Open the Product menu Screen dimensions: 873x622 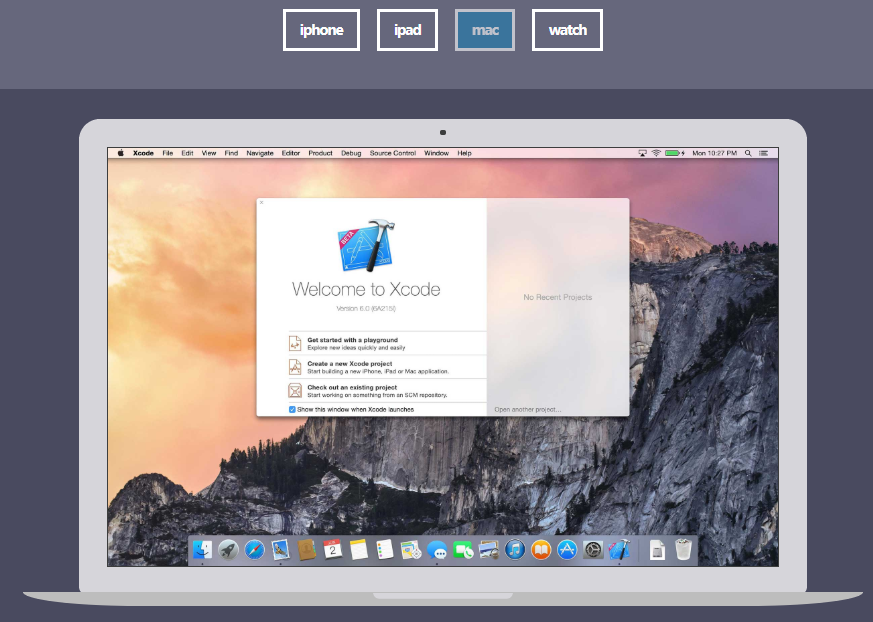pyautogui.click(x=320, y=153)
